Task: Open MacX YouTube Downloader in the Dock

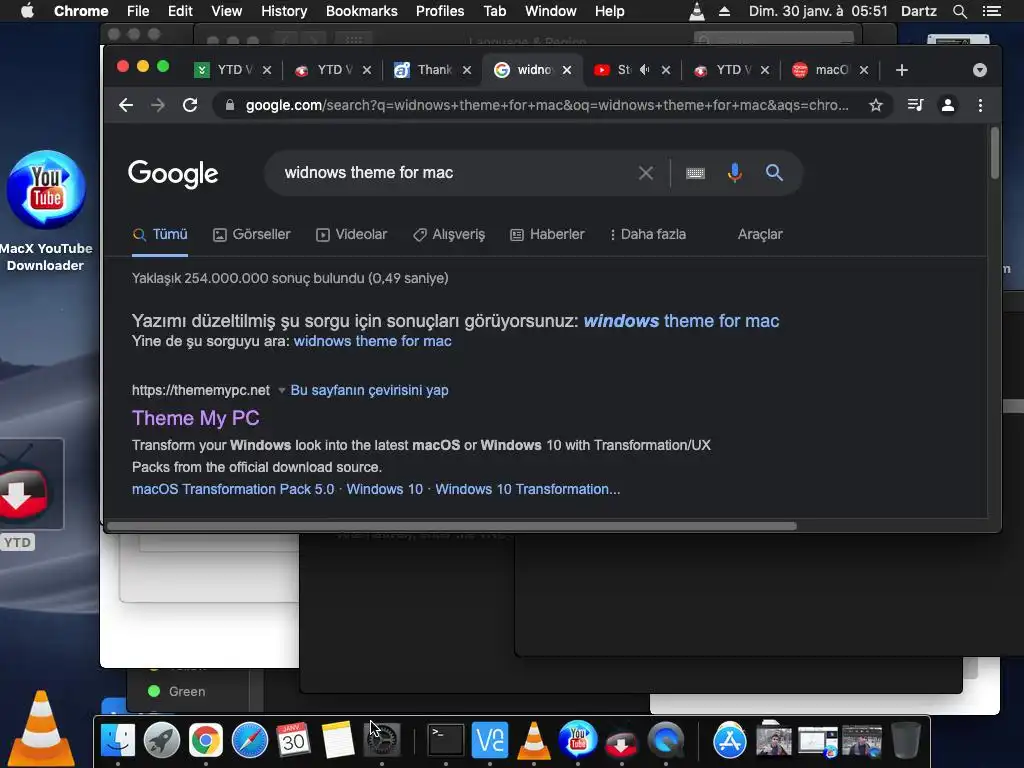Action: coord(578,741)
